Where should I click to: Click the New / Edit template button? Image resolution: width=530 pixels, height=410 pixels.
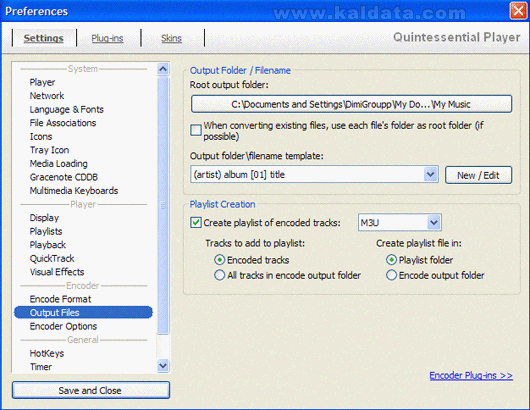(478, 175)
